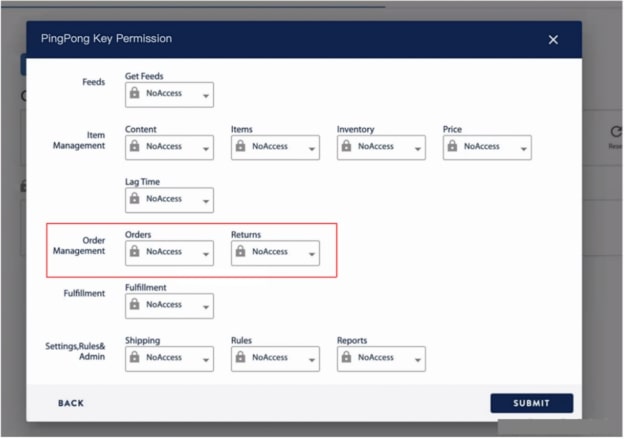Open the Price permission dropdown
The image size is (624, 439).
(487, 148)
